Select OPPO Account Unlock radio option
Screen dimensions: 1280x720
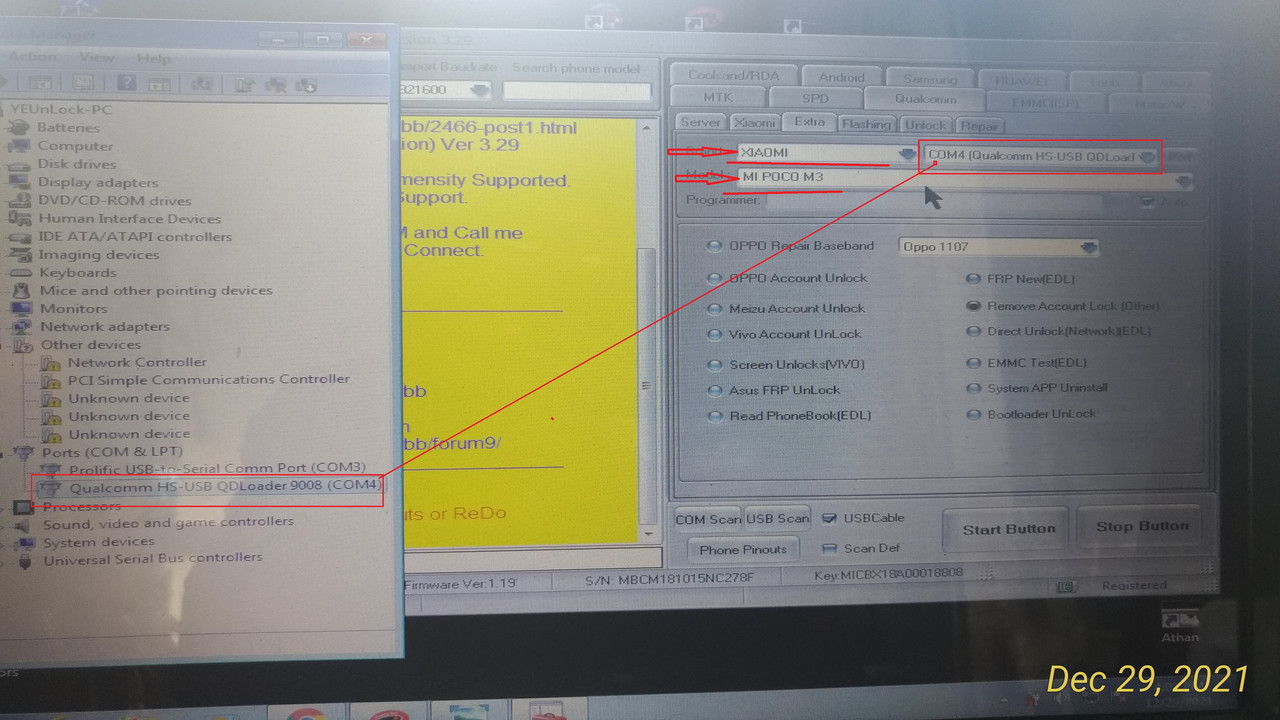(x=714, y=278)
